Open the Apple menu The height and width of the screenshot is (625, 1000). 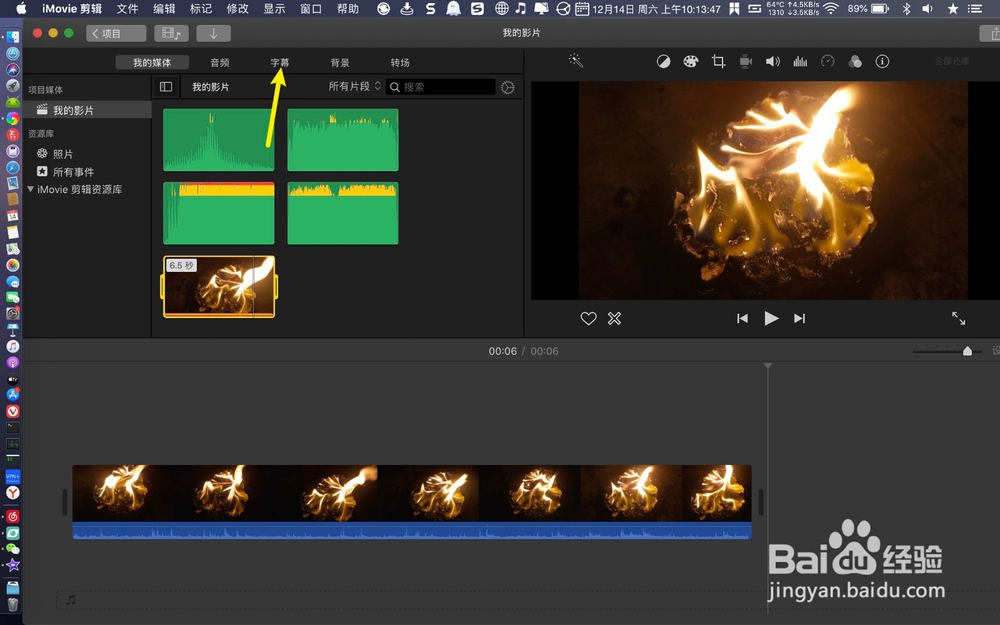21,9
